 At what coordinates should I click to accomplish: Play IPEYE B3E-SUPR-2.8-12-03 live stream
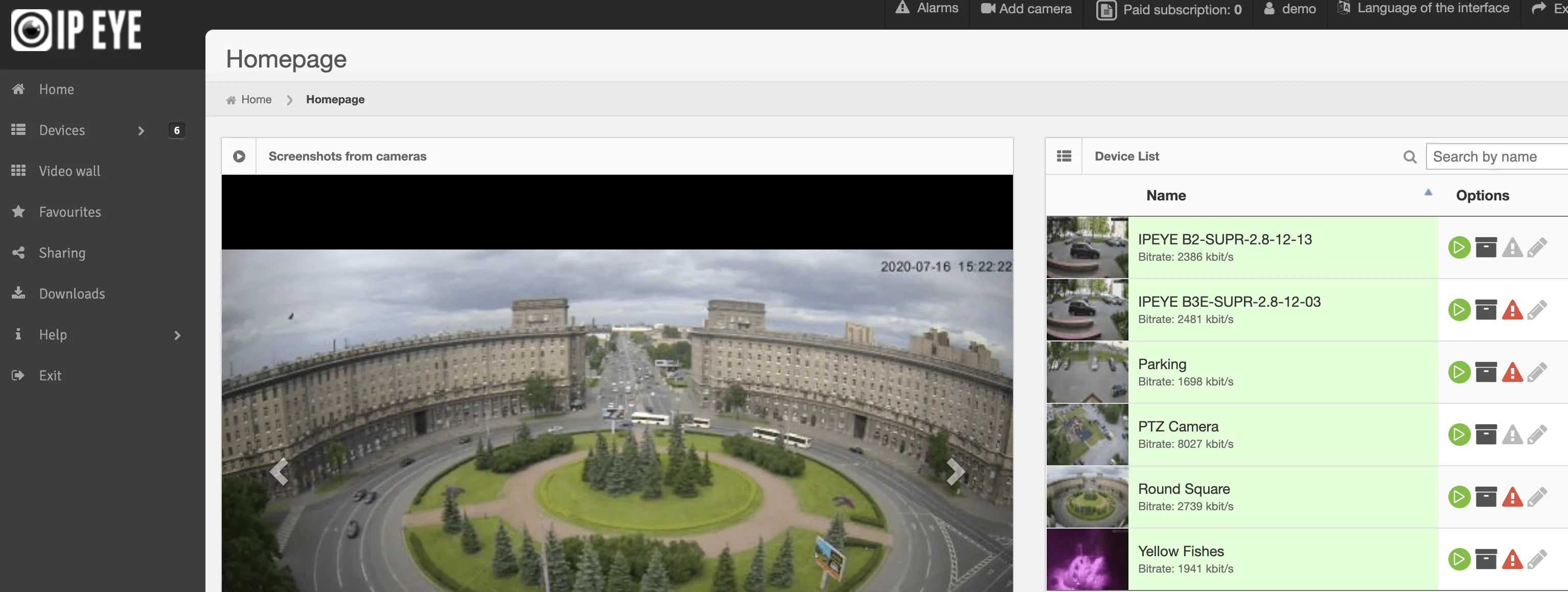tap(1459, 310)
